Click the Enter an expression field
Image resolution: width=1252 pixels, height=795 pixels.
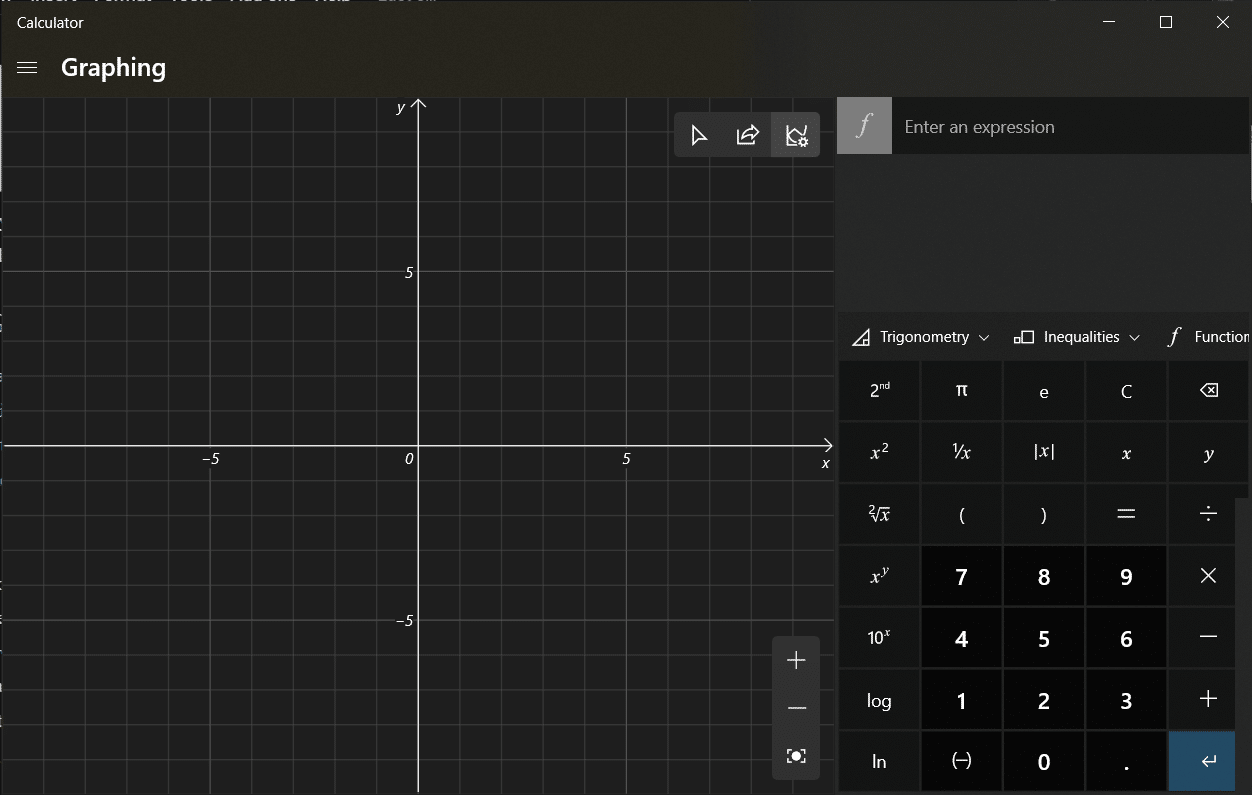point(1070,127)
